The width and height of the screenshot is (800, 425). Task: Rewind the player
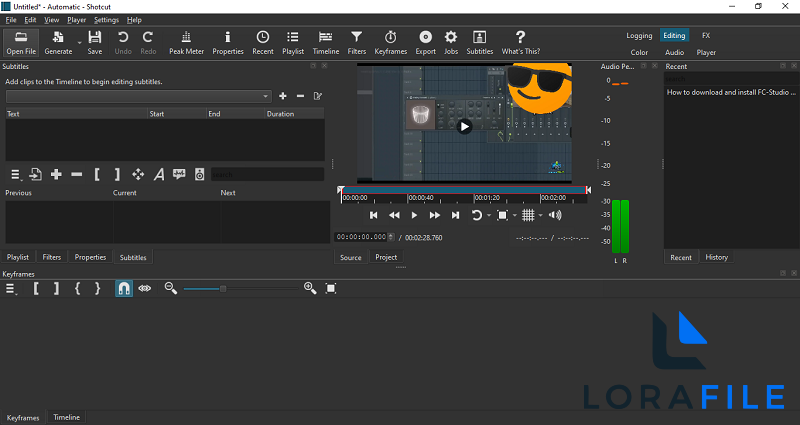click(394, 215)
